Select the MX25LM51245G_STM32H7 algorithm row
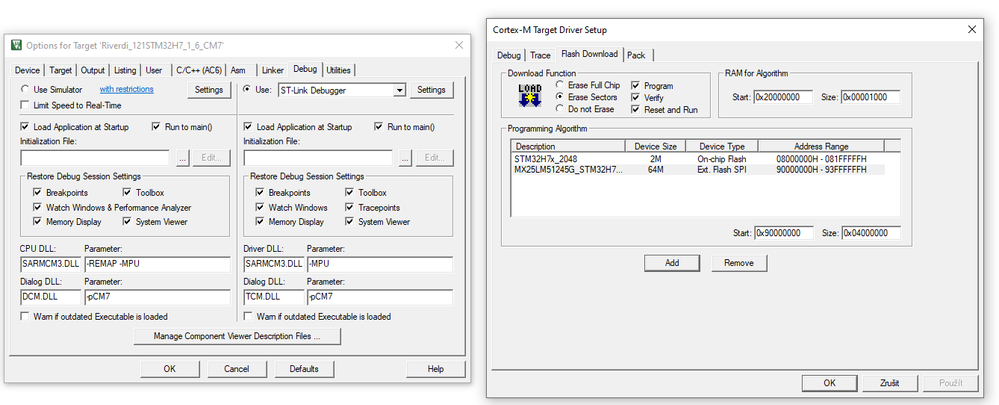This screenshot has height=405, width=999. click(698, 169)
